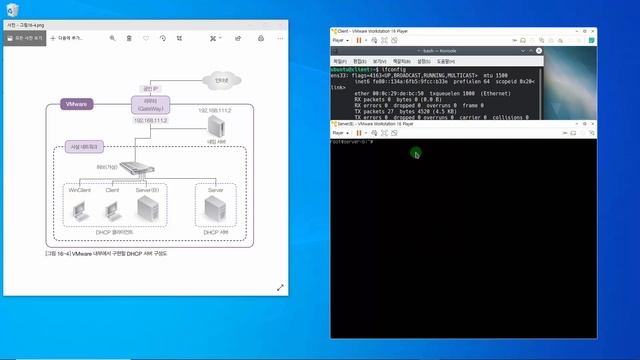Enter full screen for Server(B) VM
Screen dimensions: 640x360
pyautogui.click(x=384, y=133)
